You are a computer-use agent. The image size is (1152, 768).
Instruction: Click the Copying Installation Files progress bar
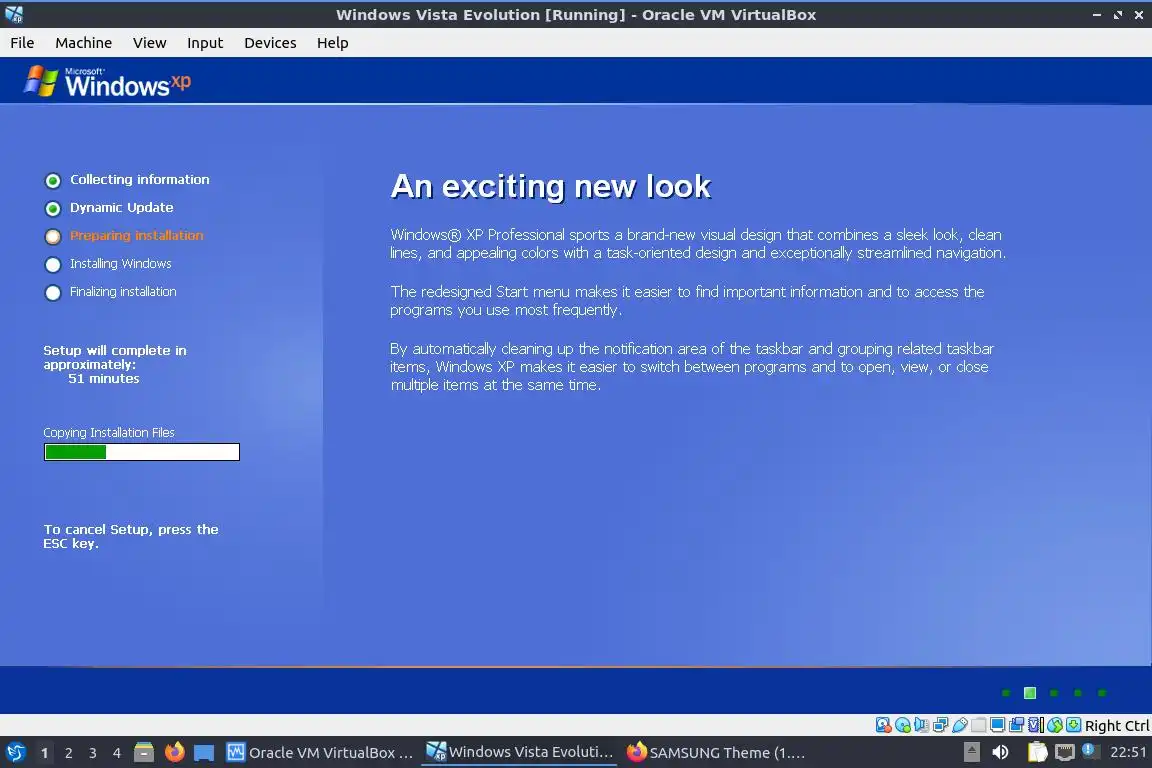(x=142, y=452)
